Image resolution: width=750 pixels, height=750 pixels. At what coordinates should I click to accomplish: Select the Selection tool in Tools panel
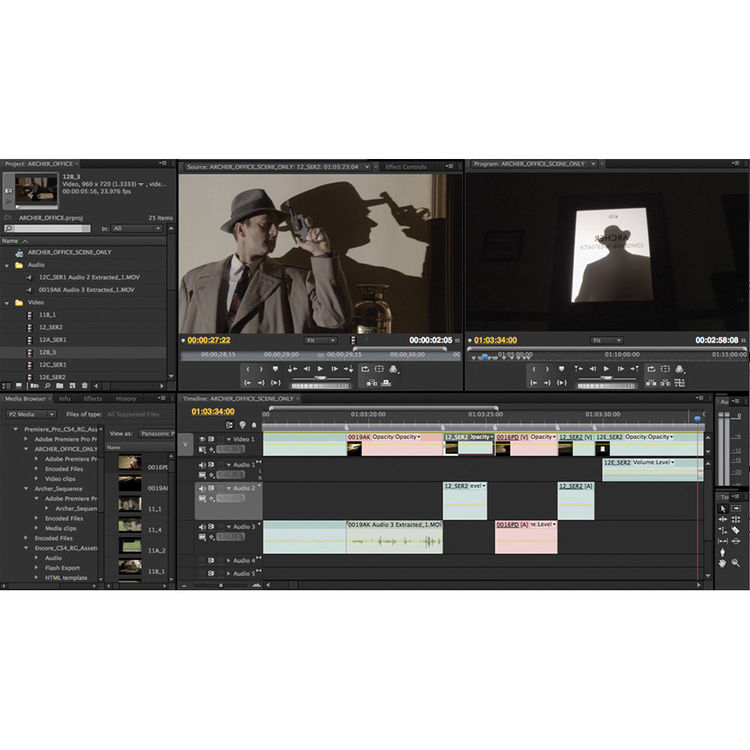click(x=723, y=509)
